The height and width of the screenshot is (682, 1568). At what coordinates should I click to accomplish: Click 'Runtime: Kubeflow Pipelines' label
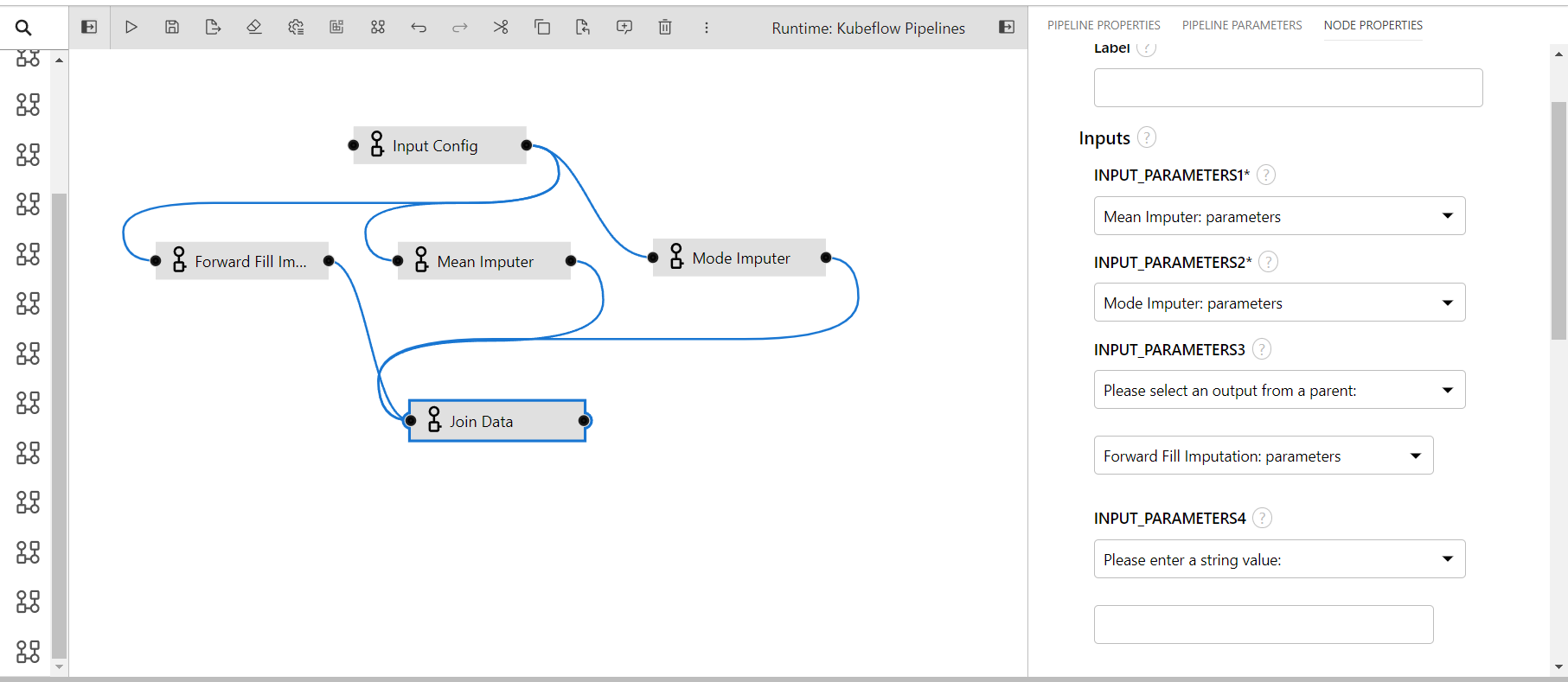(x=868, y=28)
